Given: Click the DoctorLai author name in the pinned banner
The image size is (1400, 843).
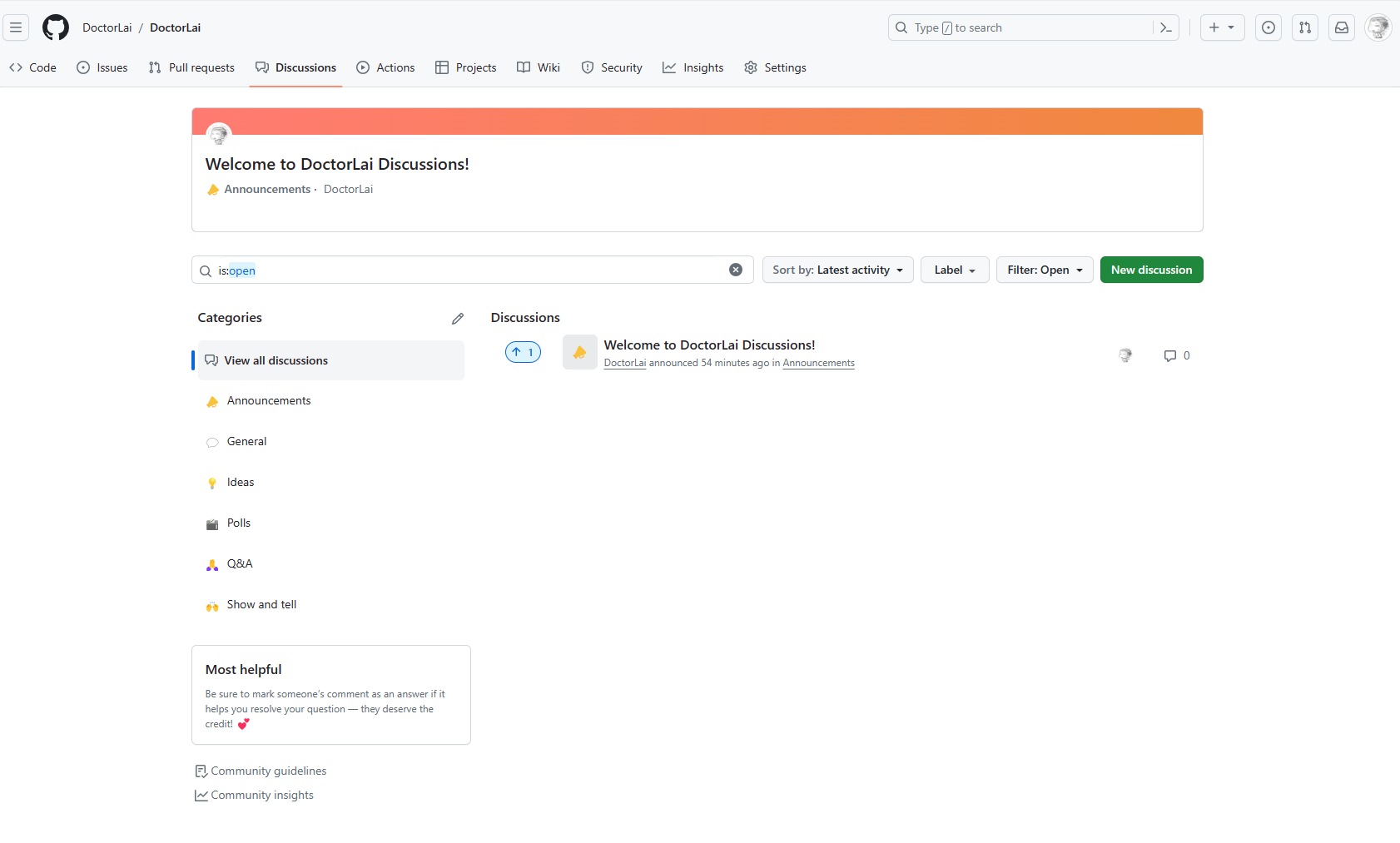Looking at the screenshot, I should [348, 190].
